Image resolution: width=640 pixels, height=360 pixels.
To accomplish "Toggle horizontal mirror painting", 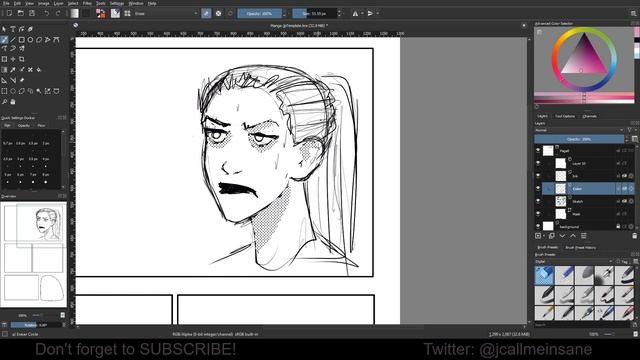I will (355, 13).
